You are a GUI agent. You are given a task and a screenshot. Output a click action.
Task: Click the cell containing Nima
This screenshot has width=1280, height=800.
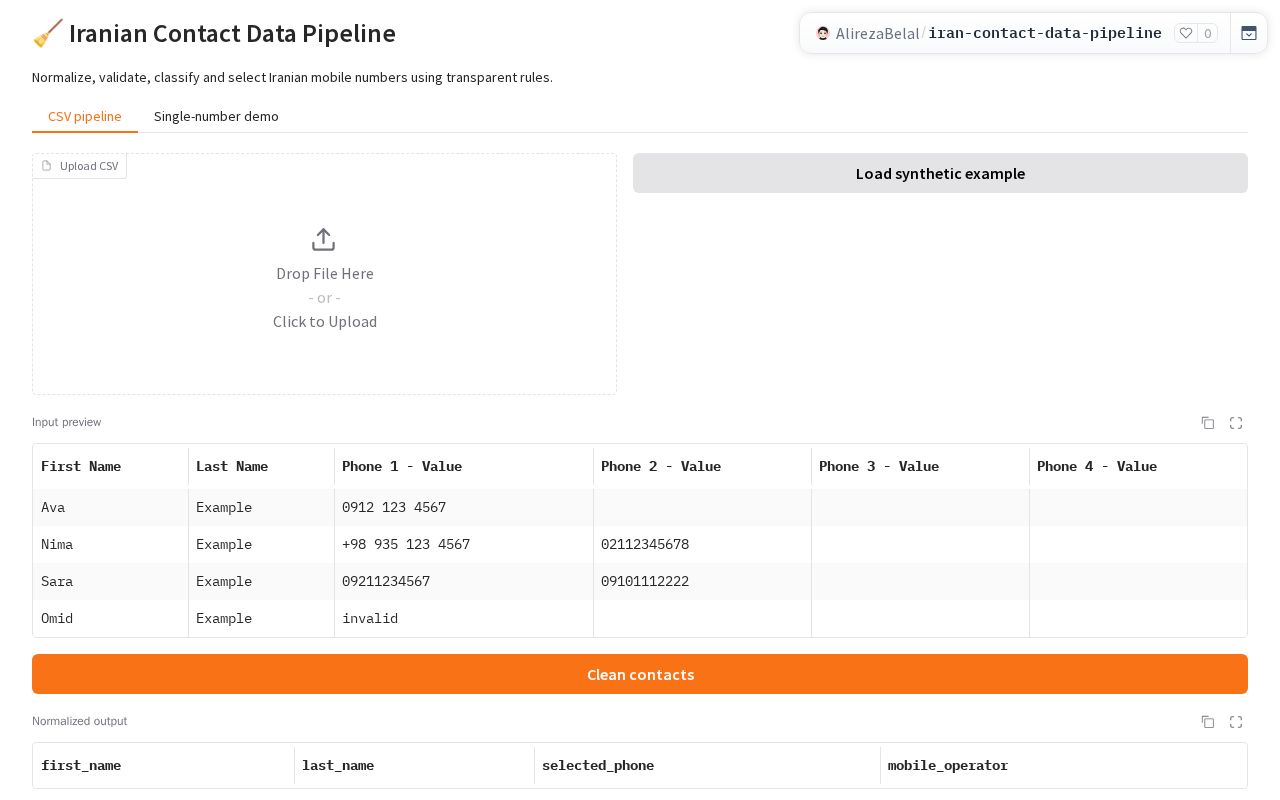pos(111,544)
